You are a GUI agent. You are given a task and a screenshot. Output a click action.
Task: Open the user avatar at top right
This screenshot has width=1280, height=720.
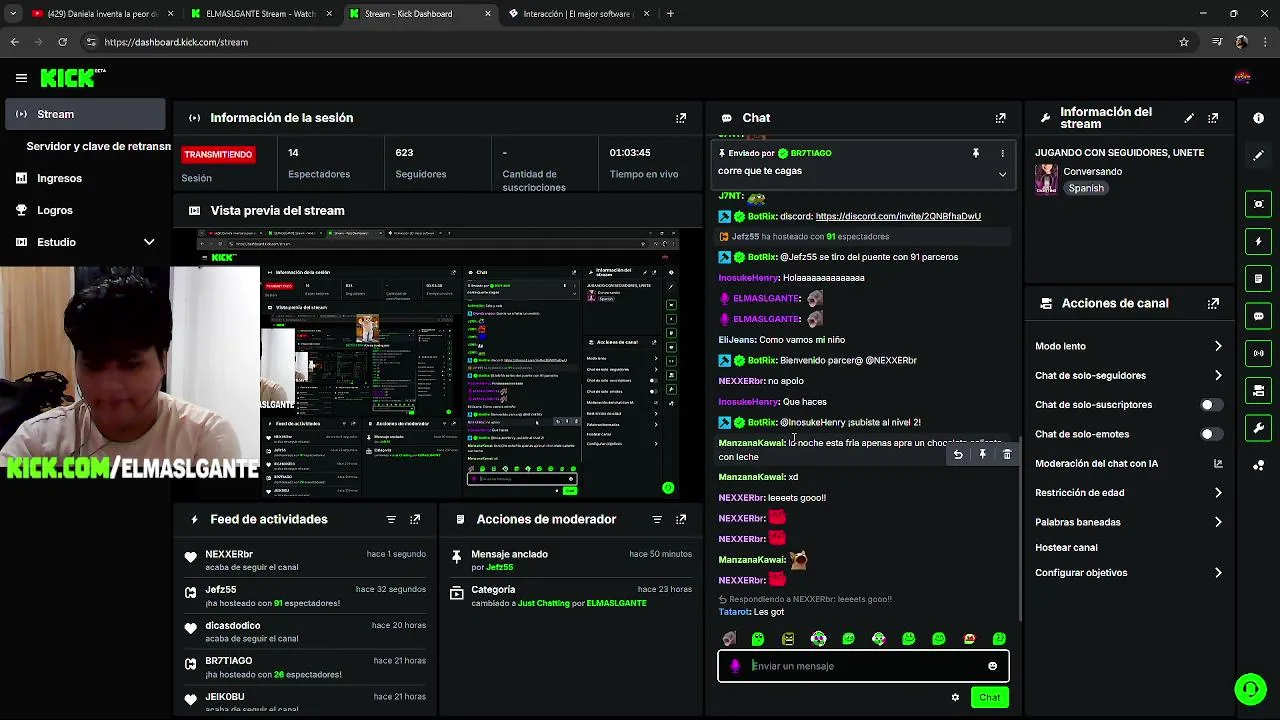click(x=1242, y=78)
